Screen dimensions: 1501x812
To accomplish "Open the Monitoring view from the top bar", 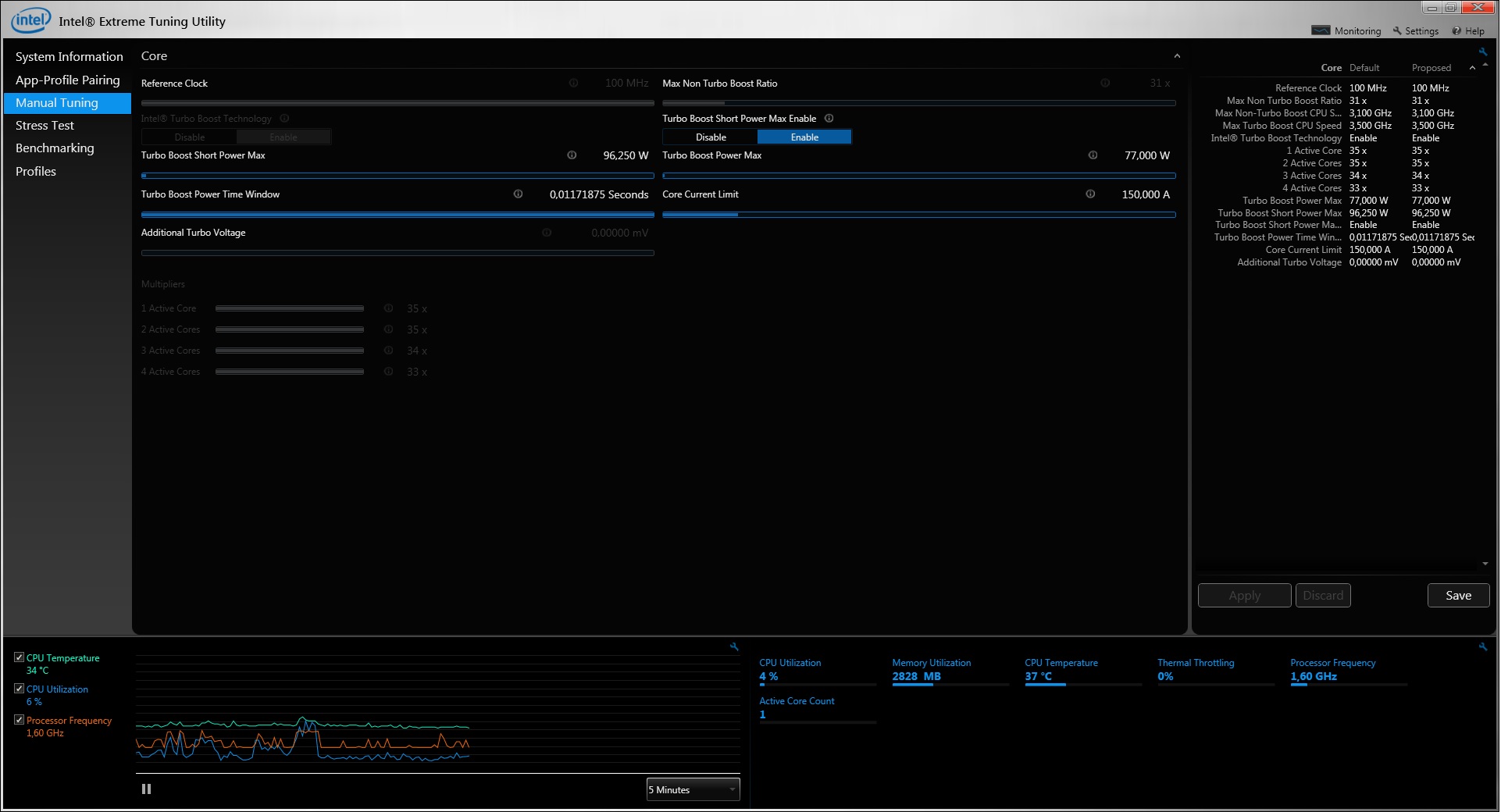I will click(x=1346, y=31).
